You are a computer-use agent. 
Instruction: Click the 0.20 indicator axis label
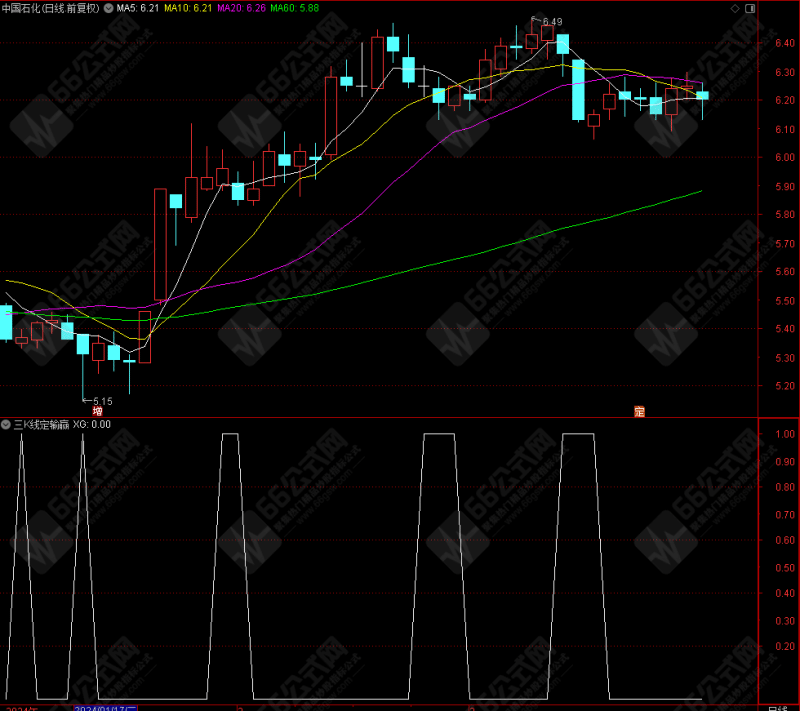[x=785, y=646]
